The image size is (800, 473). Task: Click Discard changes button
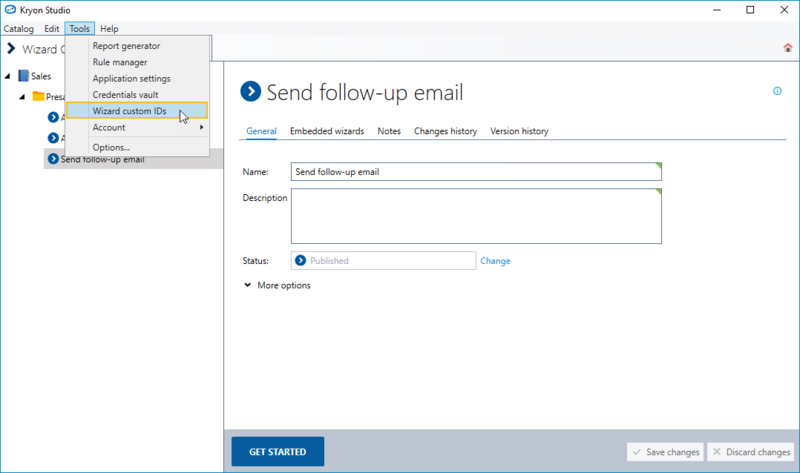tap(751, 452)
